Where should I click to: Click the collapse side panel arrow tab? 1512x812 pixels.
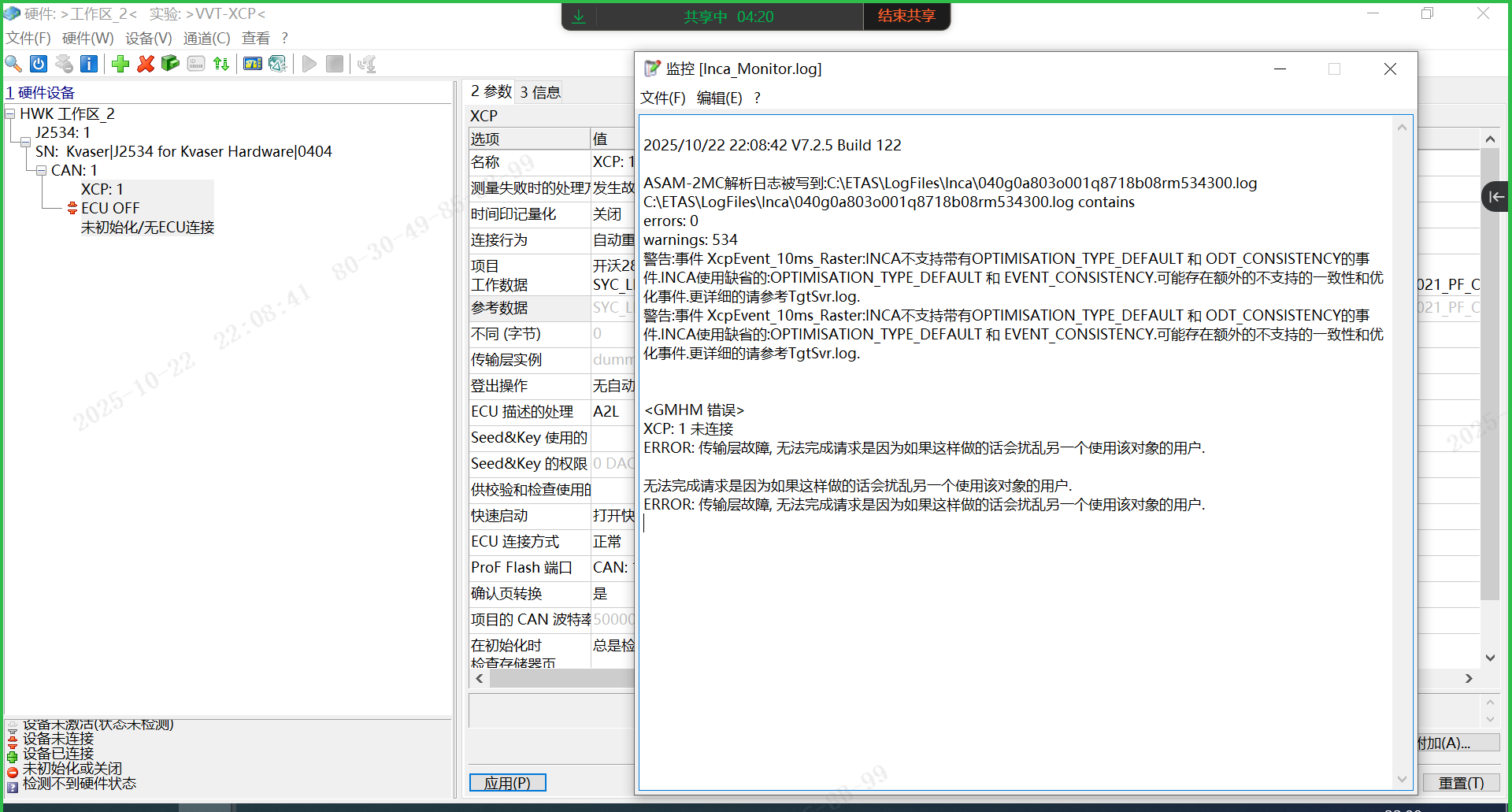click(1496, 196)
